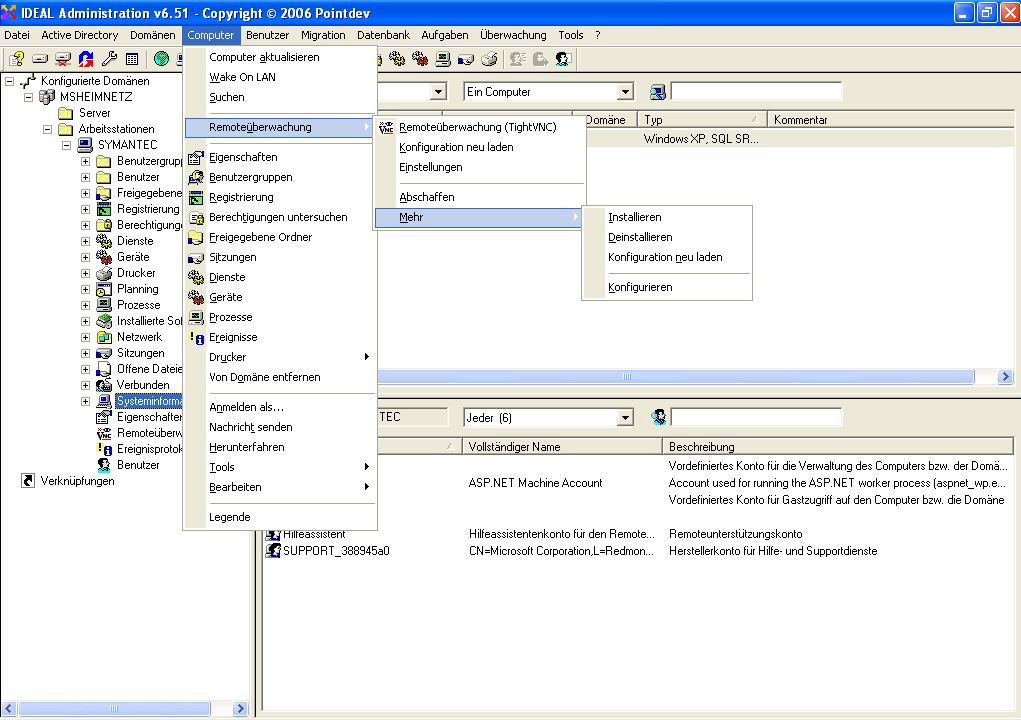Click the search field beside Ein Computer
Screen dimensions: 1021x720
[756, 92]
